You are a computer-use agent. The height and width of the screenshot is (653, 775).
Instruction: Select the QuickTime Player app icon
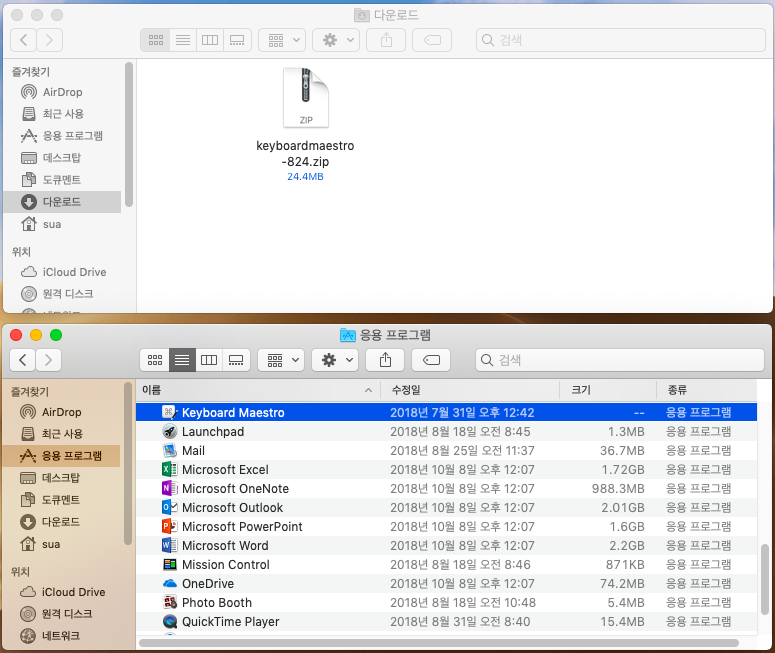click(x=170, y=621)
